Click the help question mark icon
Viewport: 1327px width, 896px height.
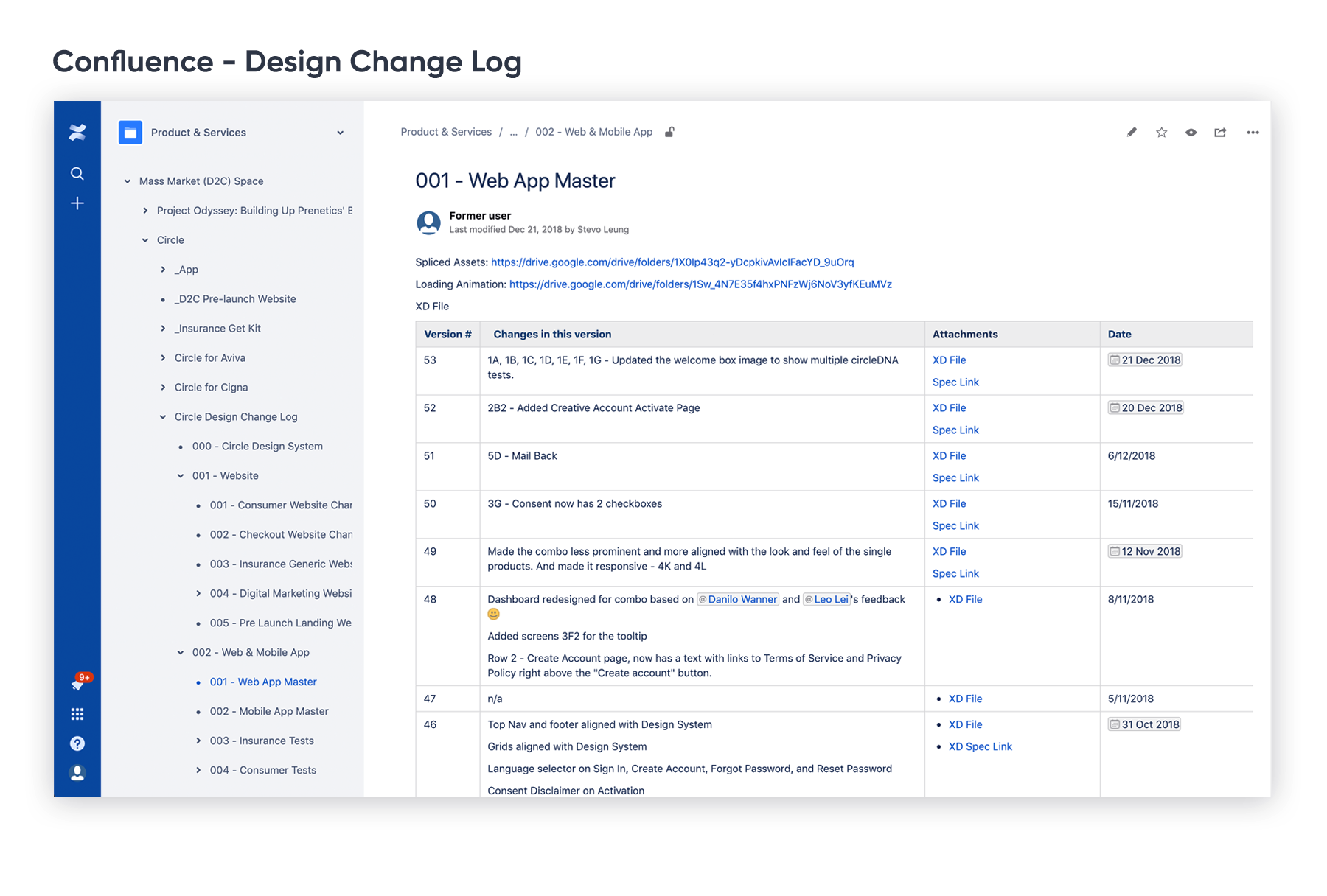coord(77,743)
